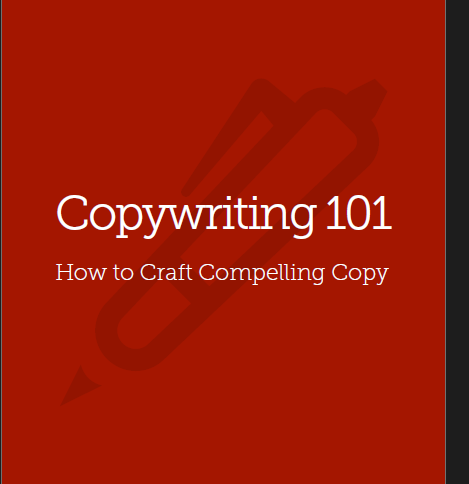Select the word "Copywriting" in the title
This screenshot has height=484, width=469.
pyautogui.click(x=186, y=216)
